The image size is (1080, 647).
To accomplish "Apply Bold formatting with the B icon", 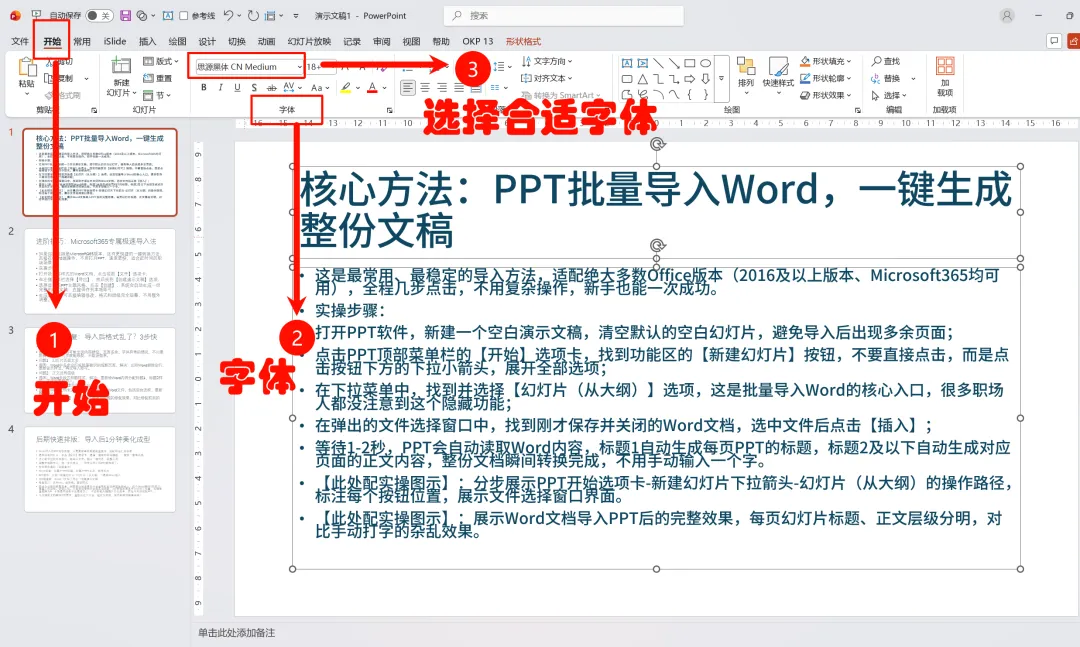I will (x=204, y=88).
